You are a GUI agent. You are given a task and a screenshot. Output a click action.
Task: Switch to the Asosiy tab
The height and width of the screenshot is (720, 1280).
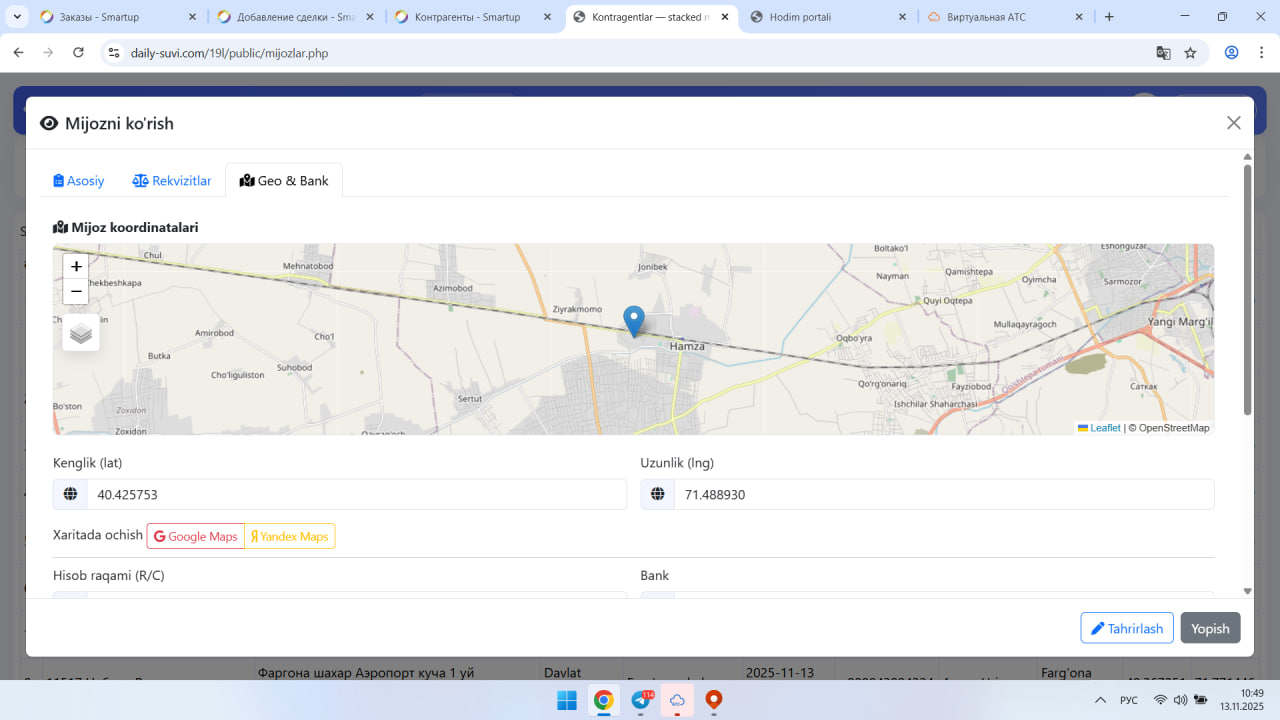tap(79, 181)
